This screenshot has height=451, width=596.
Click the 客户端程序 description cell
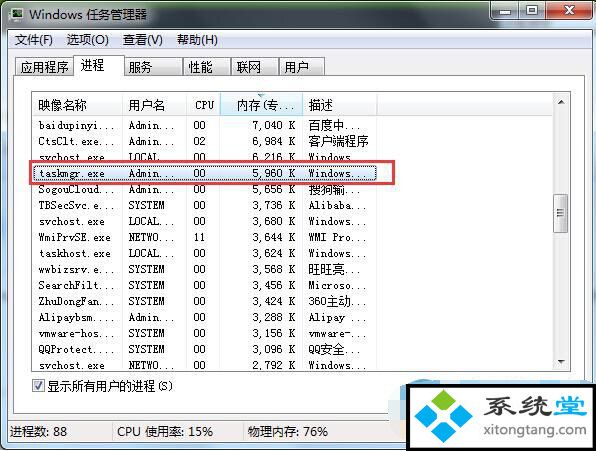click(338, 141)
